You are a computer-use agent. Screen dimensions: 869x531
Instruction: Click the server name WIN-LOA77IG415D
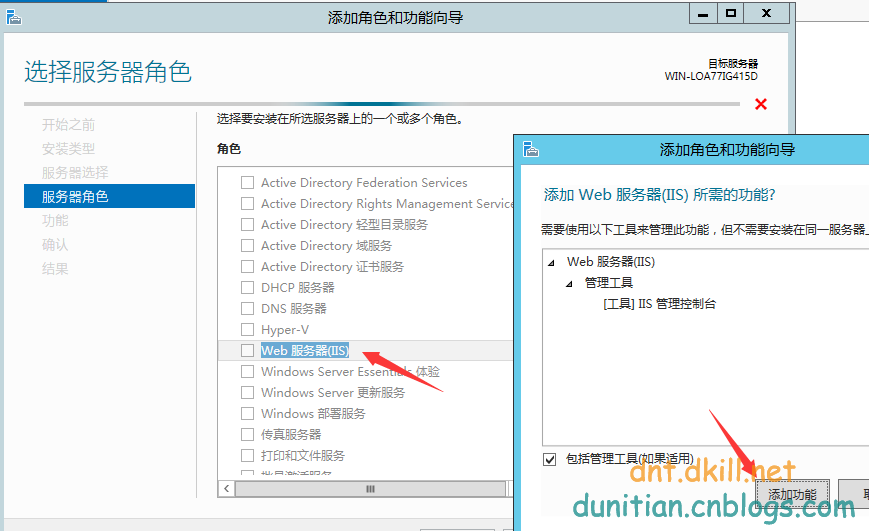coord(711,76)
